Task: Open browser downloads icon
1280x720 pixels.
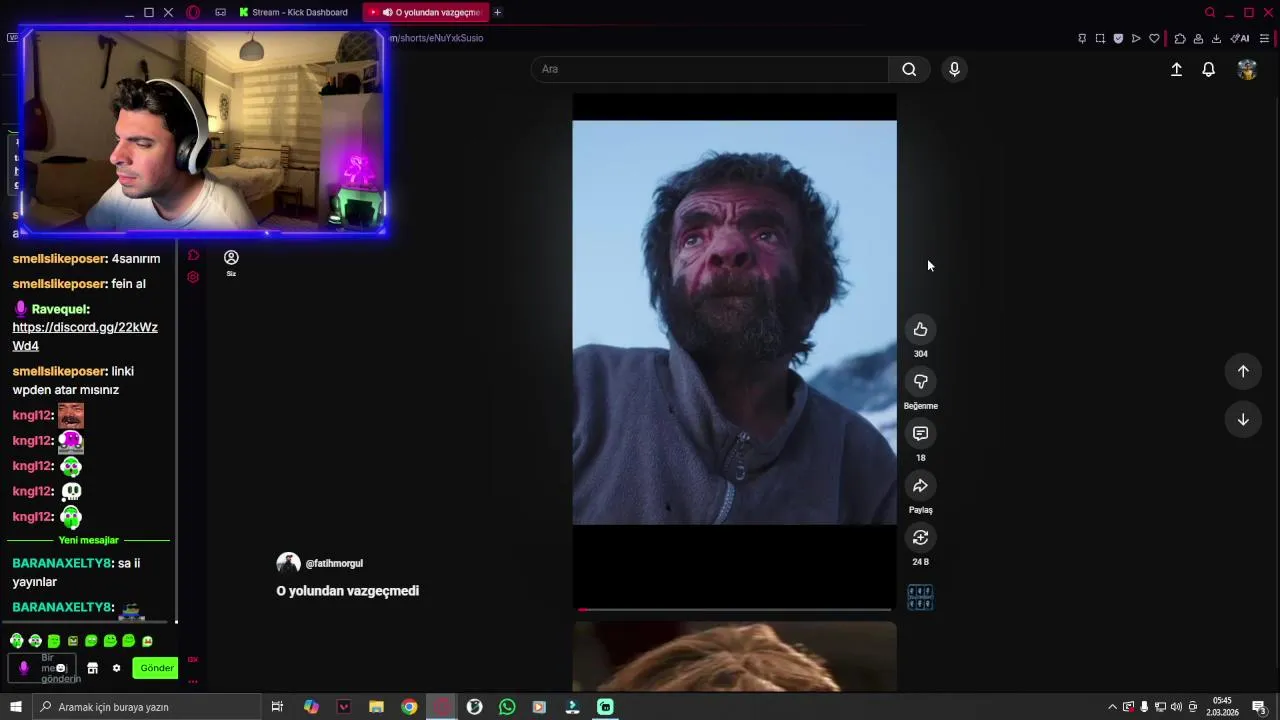Action: 1216,38
